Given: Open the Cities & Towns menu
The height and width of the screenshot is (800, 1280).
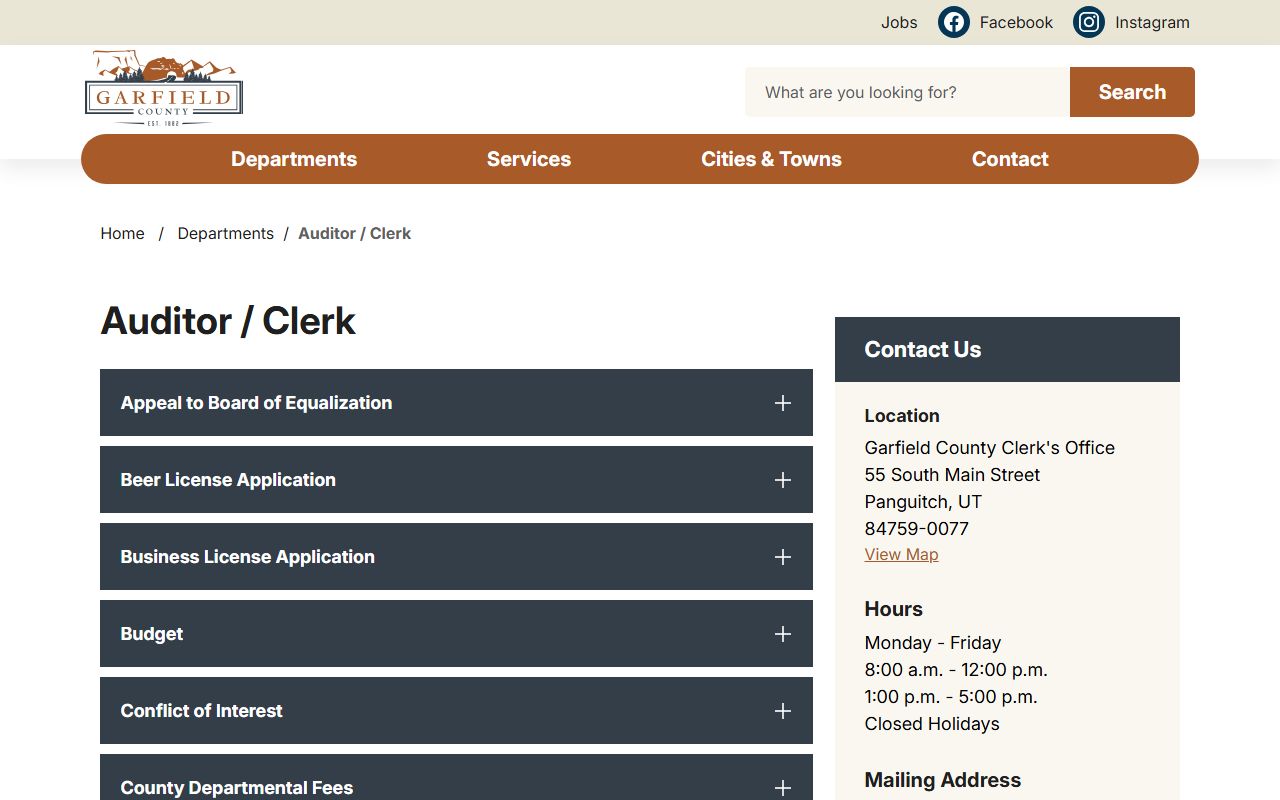Looking at the screenshot, I should click(x=771, y=159).
